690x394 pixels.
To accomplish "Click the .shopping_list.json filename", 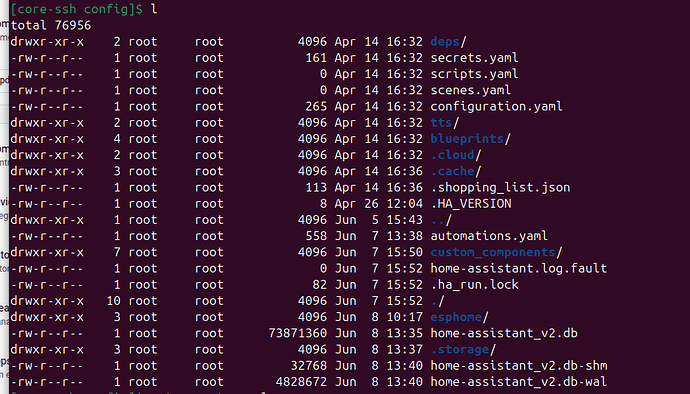I will pyautogui.click(x=500, y=188).
